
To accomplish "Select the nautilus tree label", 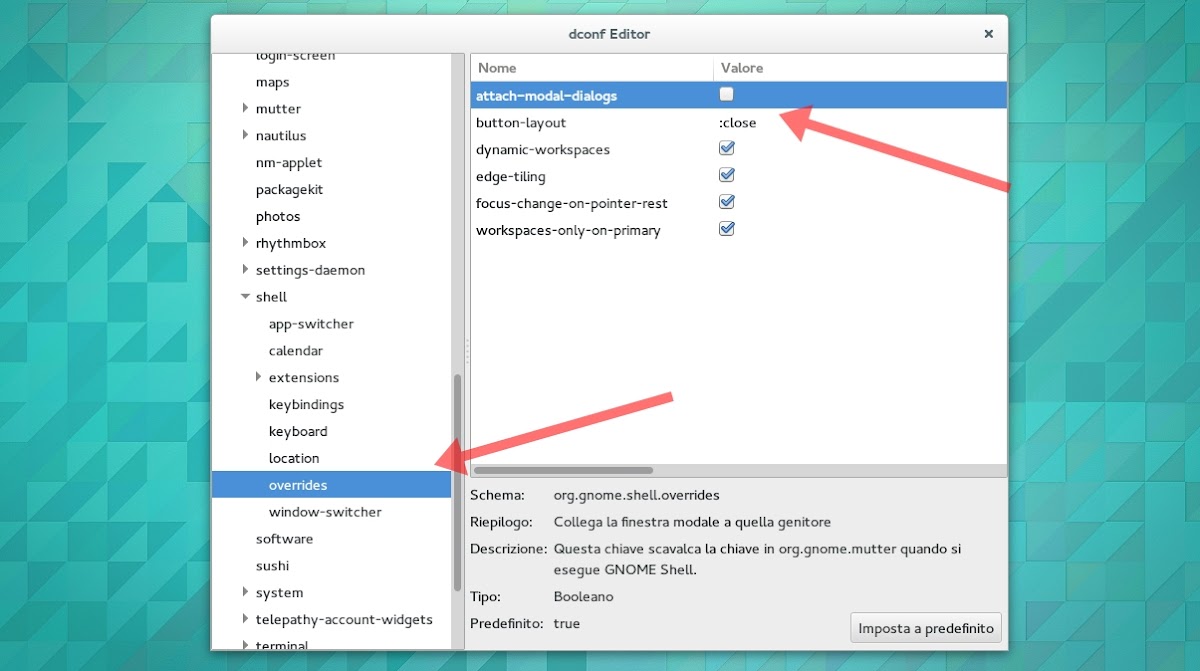I will click(281, 135).
